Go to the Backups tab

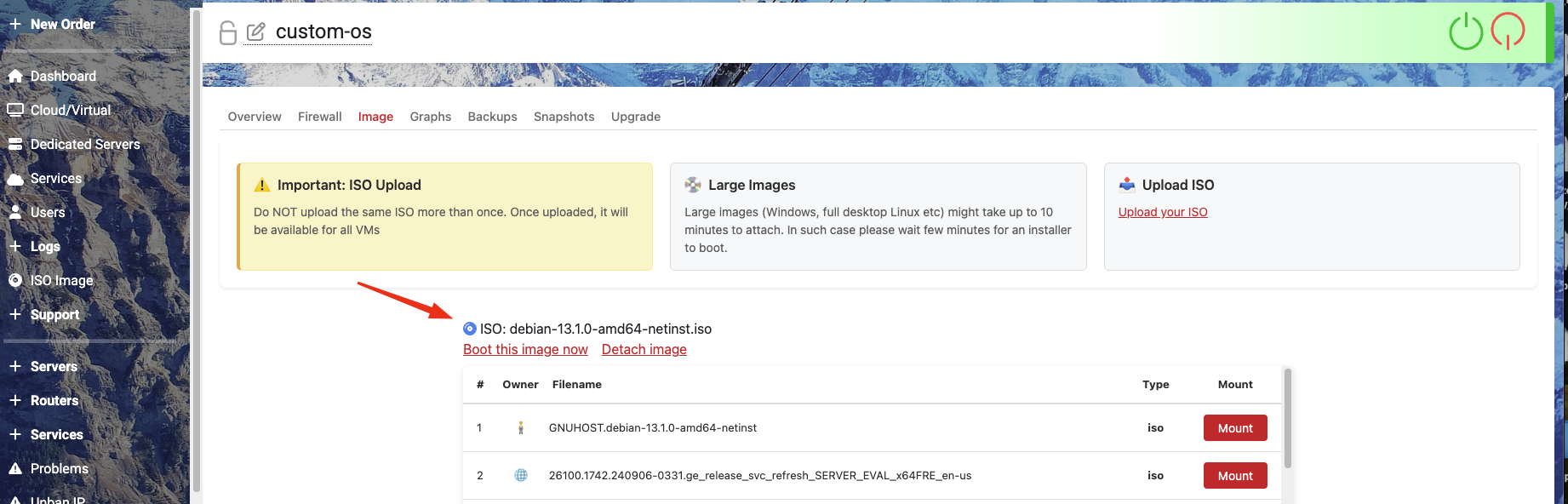click(x=492, y=117)
